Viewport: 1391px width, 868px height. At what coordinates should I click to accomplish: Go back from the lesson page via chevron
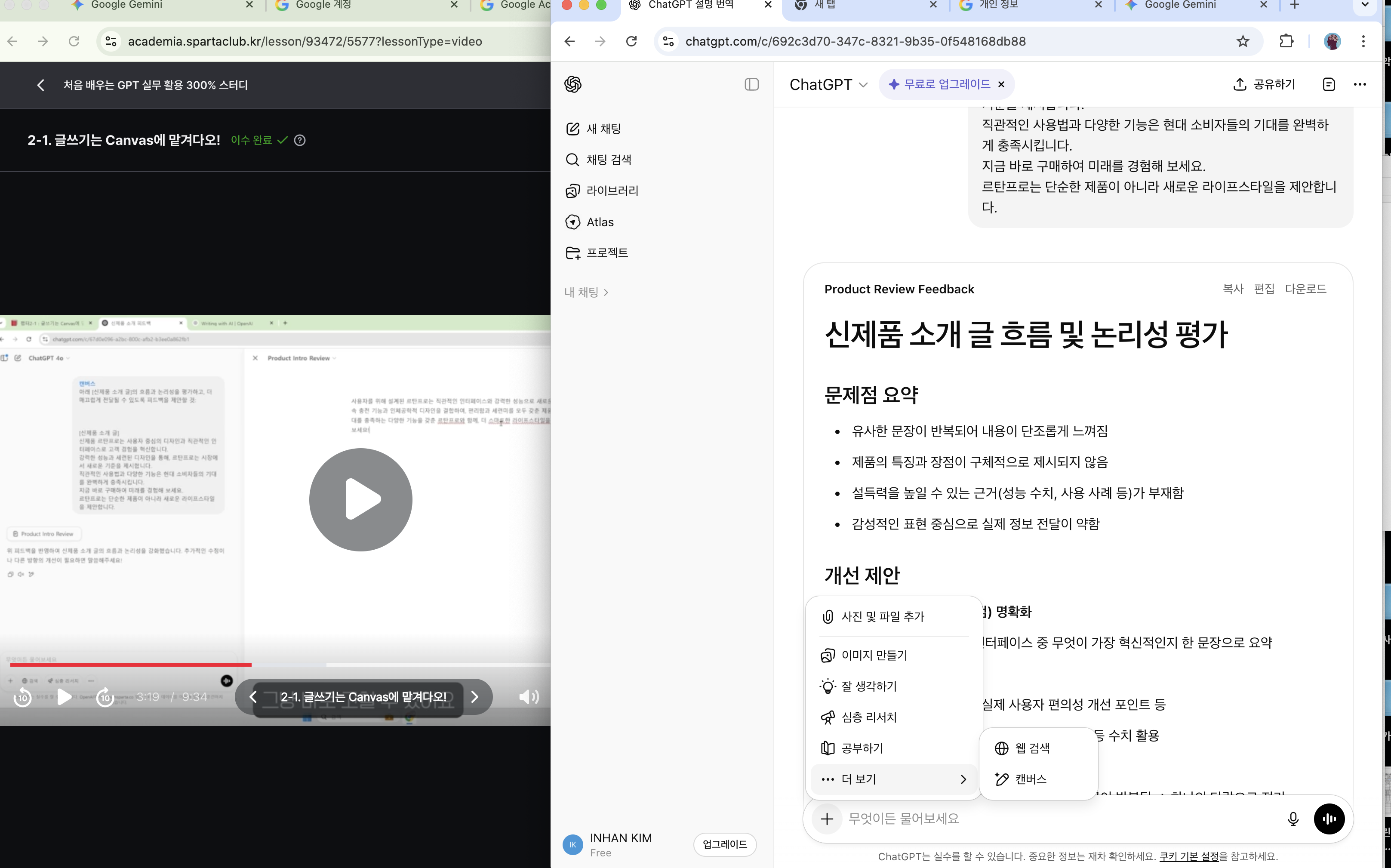[40, 85]
